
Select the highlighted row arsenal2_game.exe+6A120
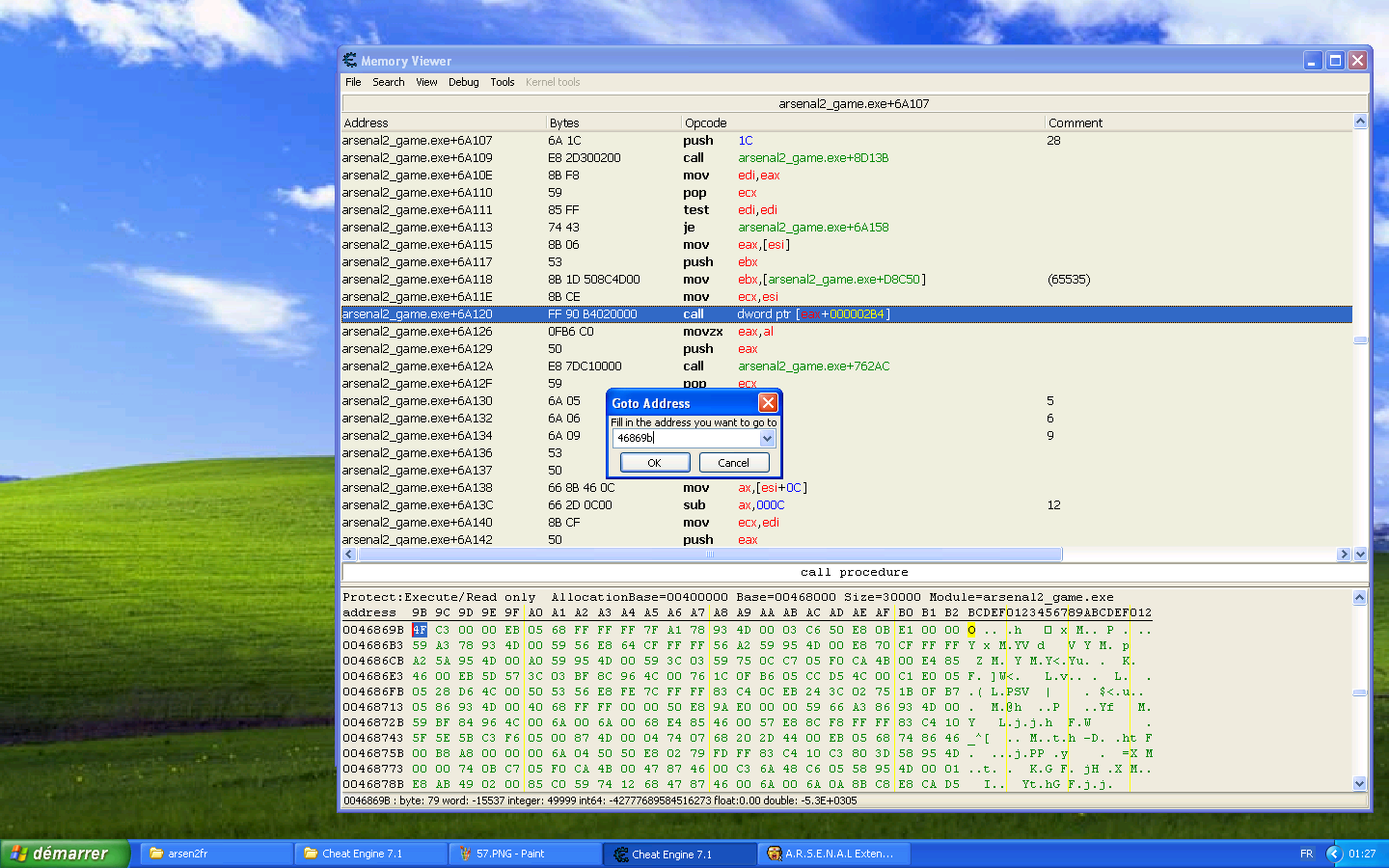click(x=847, y=314)
